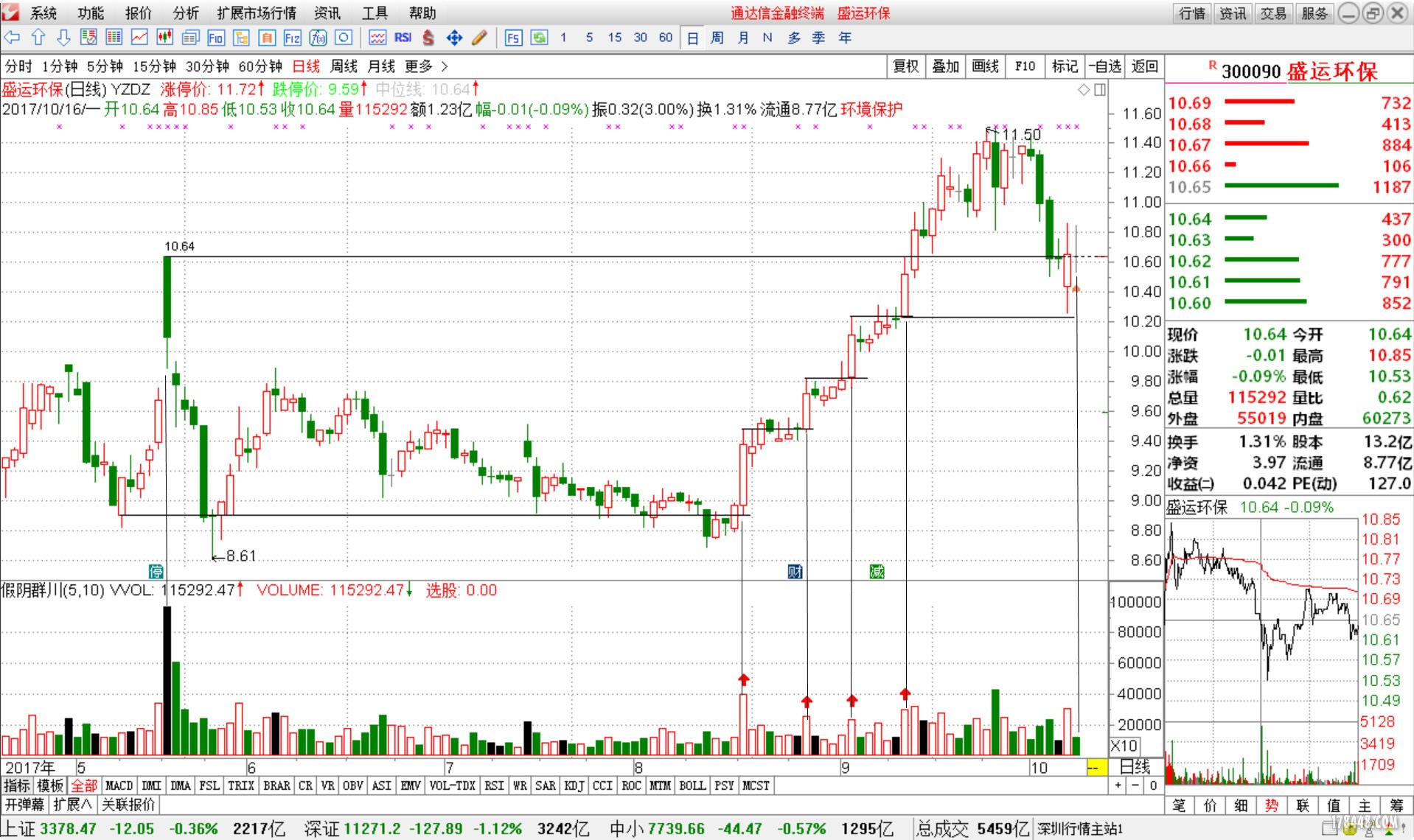The height and width of the screenshot is (840, 1414).
Task: Open the 叠加 overlay dropdown
Action: tap(945, 66)
